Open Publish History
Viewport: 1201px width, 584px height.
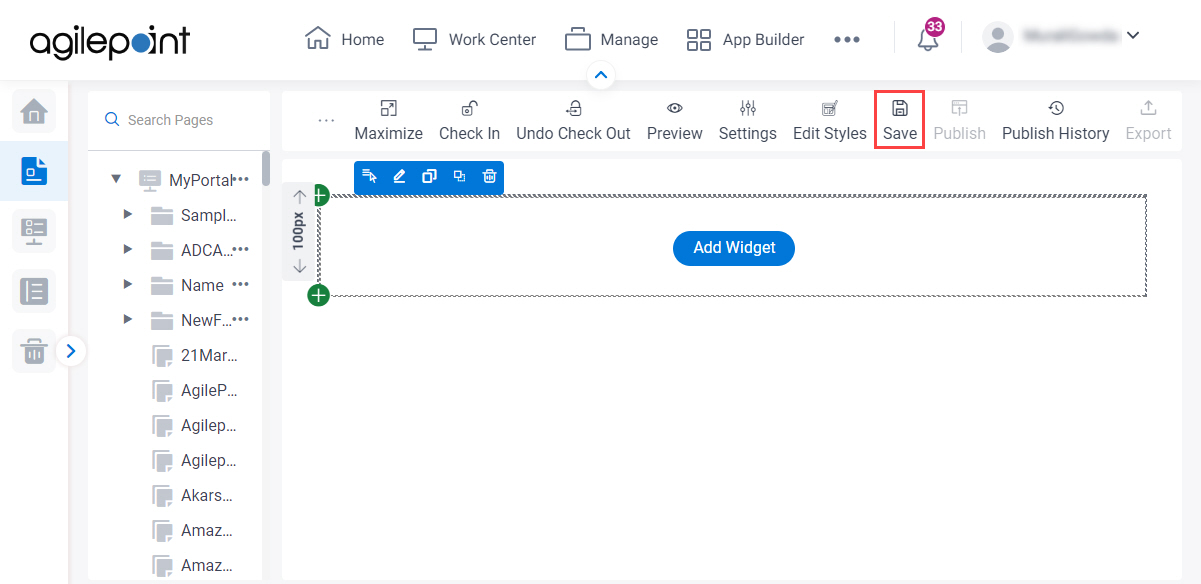[x=1055, y=120]
